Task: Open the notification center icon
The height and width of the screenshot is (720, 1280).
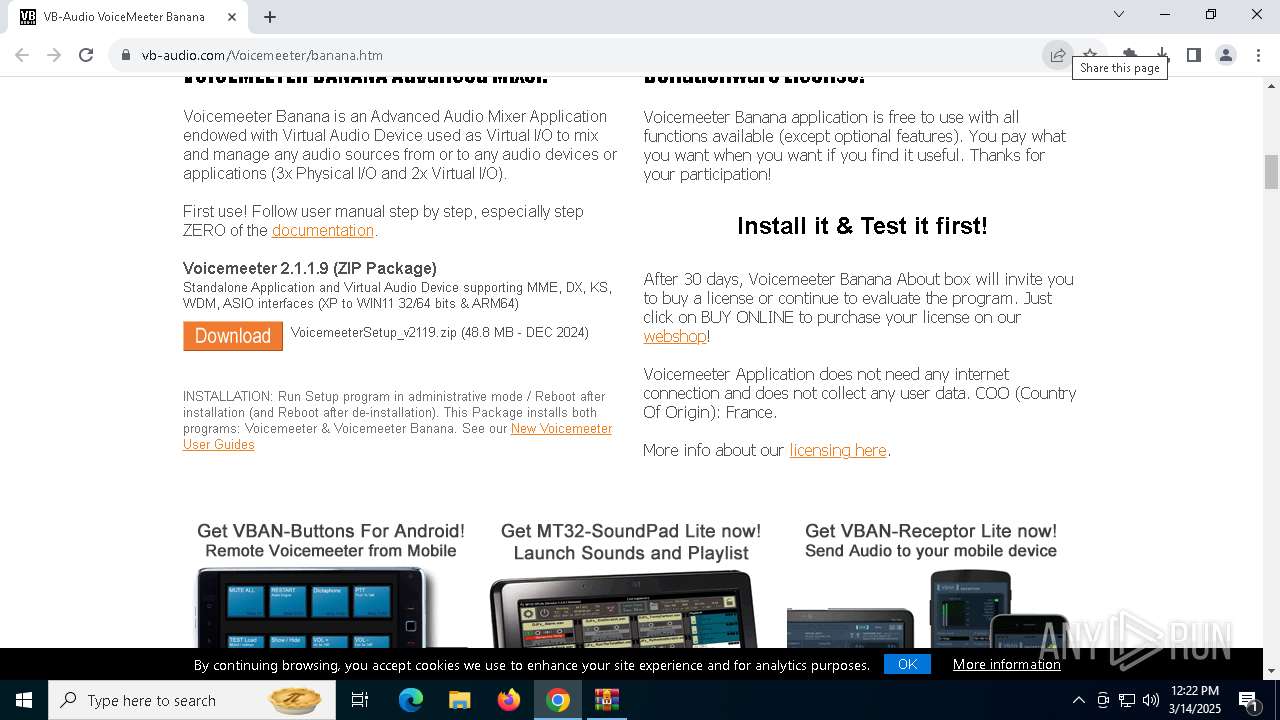Action: tap(1249, 700)
